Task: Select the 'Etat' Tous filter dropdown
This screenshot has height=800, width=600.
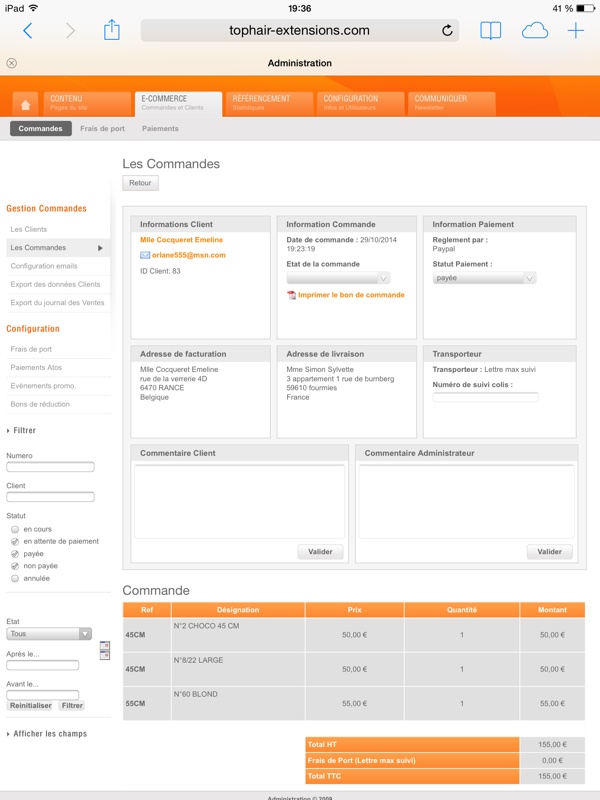Action: point(49,634)
